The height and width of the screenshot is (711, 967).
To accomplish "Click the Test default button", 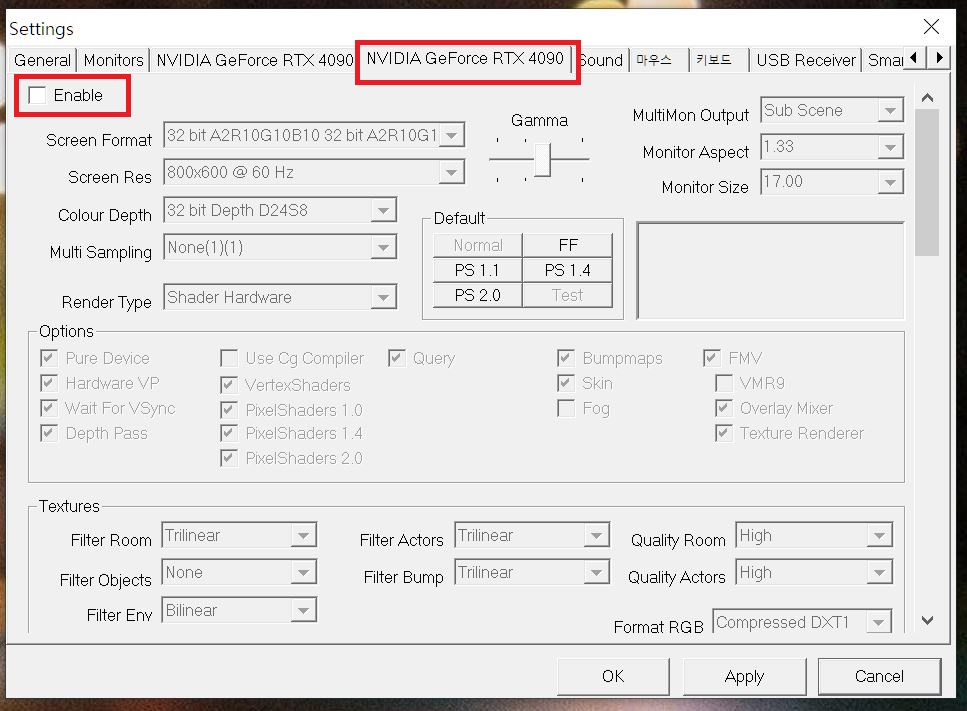I will (x=567, y=295).
